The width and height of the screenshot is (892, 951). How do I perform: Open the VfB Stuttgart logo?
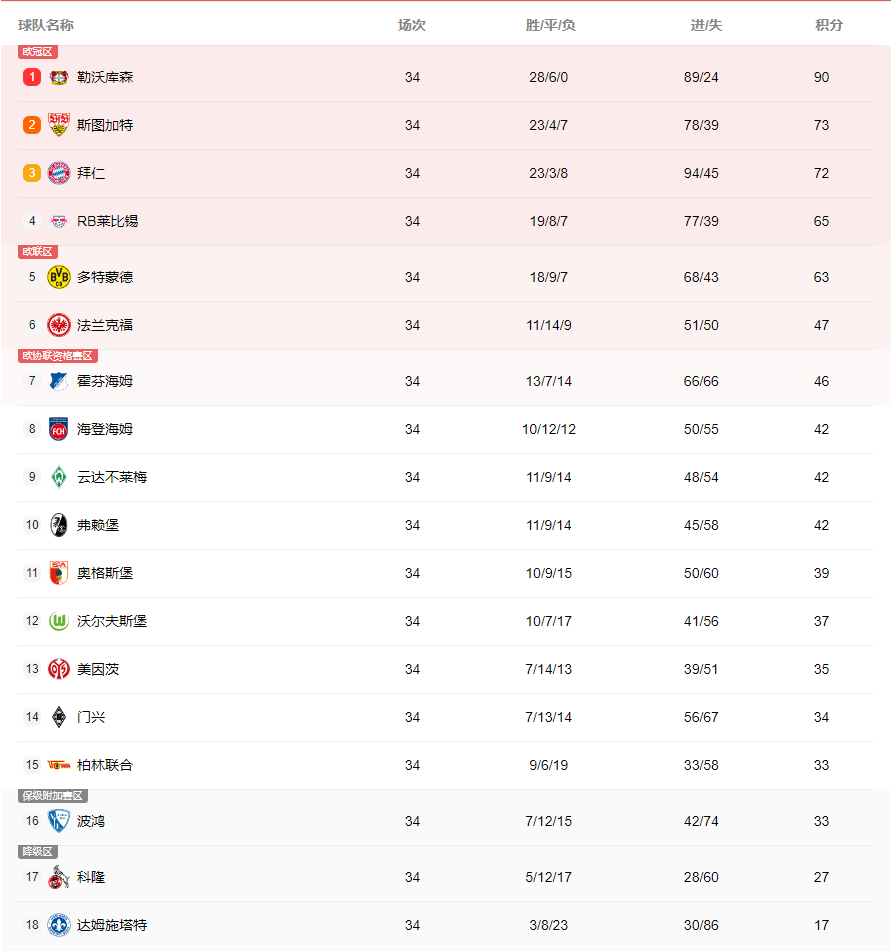tap(59, 125)
